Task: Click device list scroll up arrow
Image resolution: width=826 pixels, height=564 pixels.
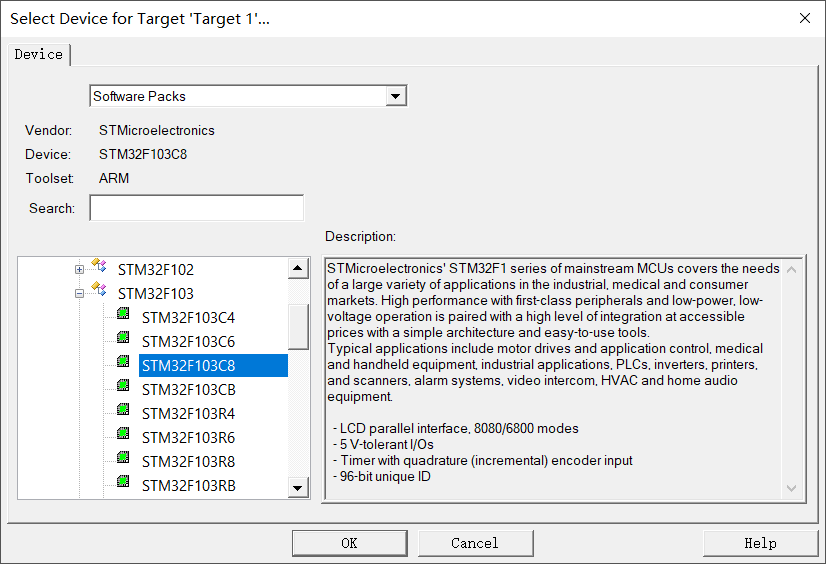Action: 298,269
